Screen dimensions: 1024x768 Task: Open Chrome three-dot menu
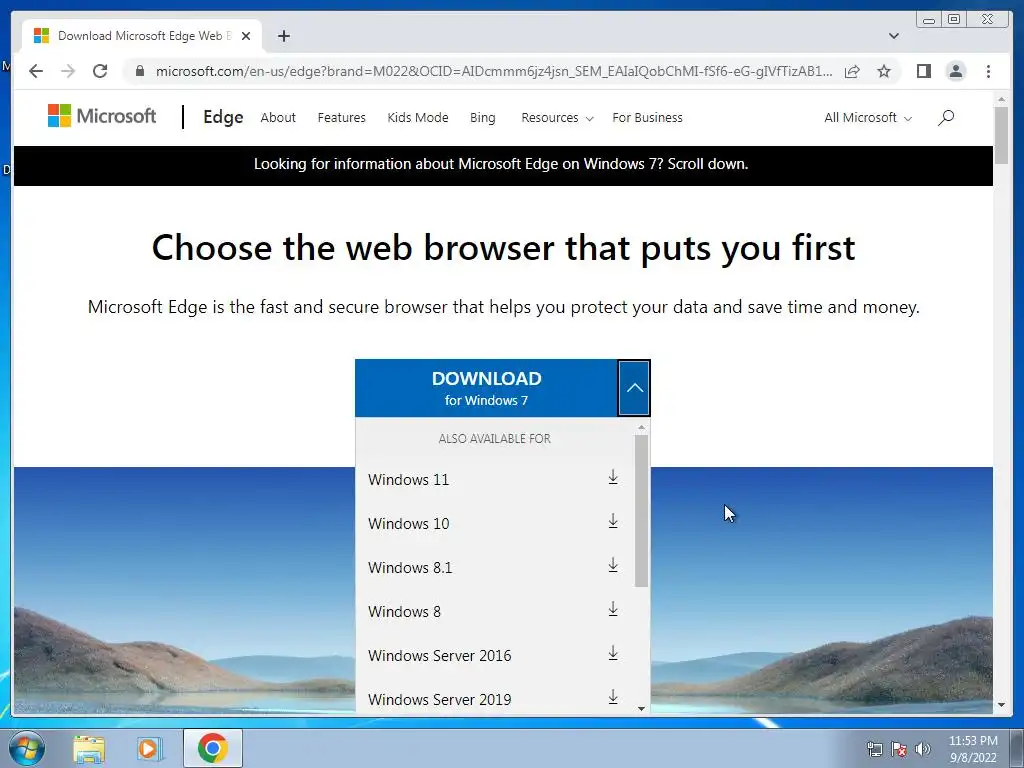pos(988,71)
